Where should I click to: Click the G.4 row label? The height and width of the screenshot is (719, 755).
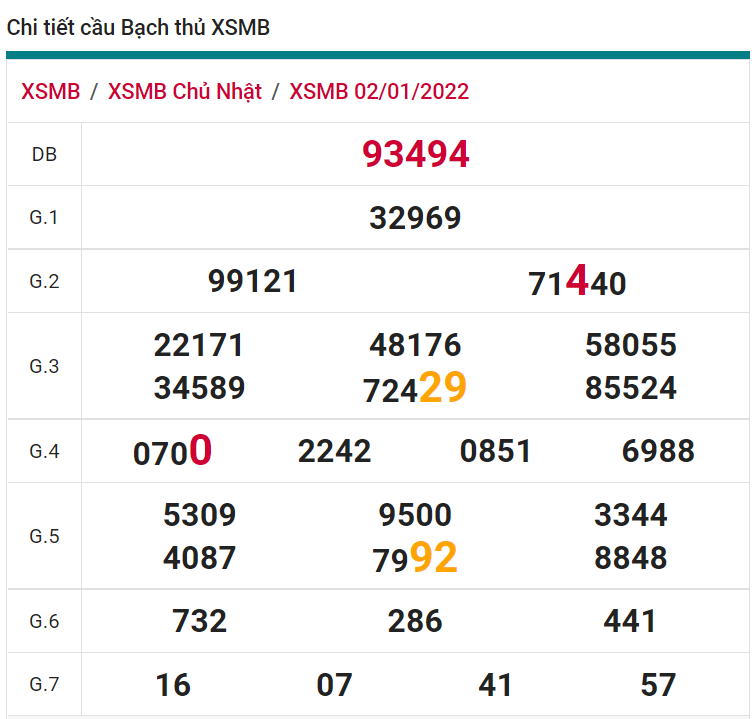(44, 451)
